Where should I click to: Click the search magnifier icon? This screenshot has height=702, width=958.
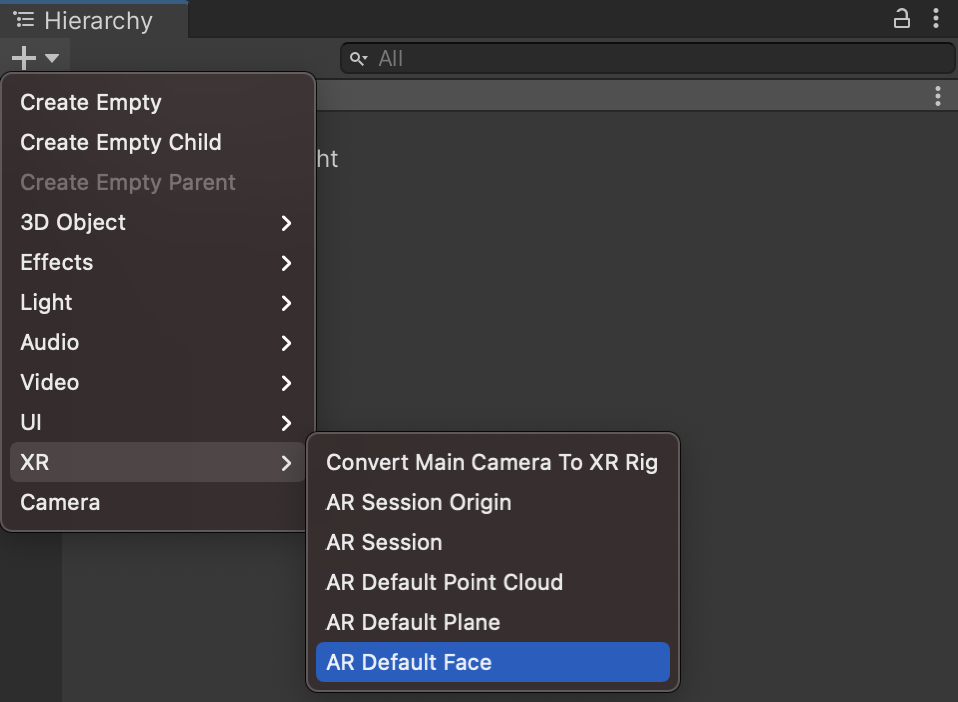tap(359, 59)
